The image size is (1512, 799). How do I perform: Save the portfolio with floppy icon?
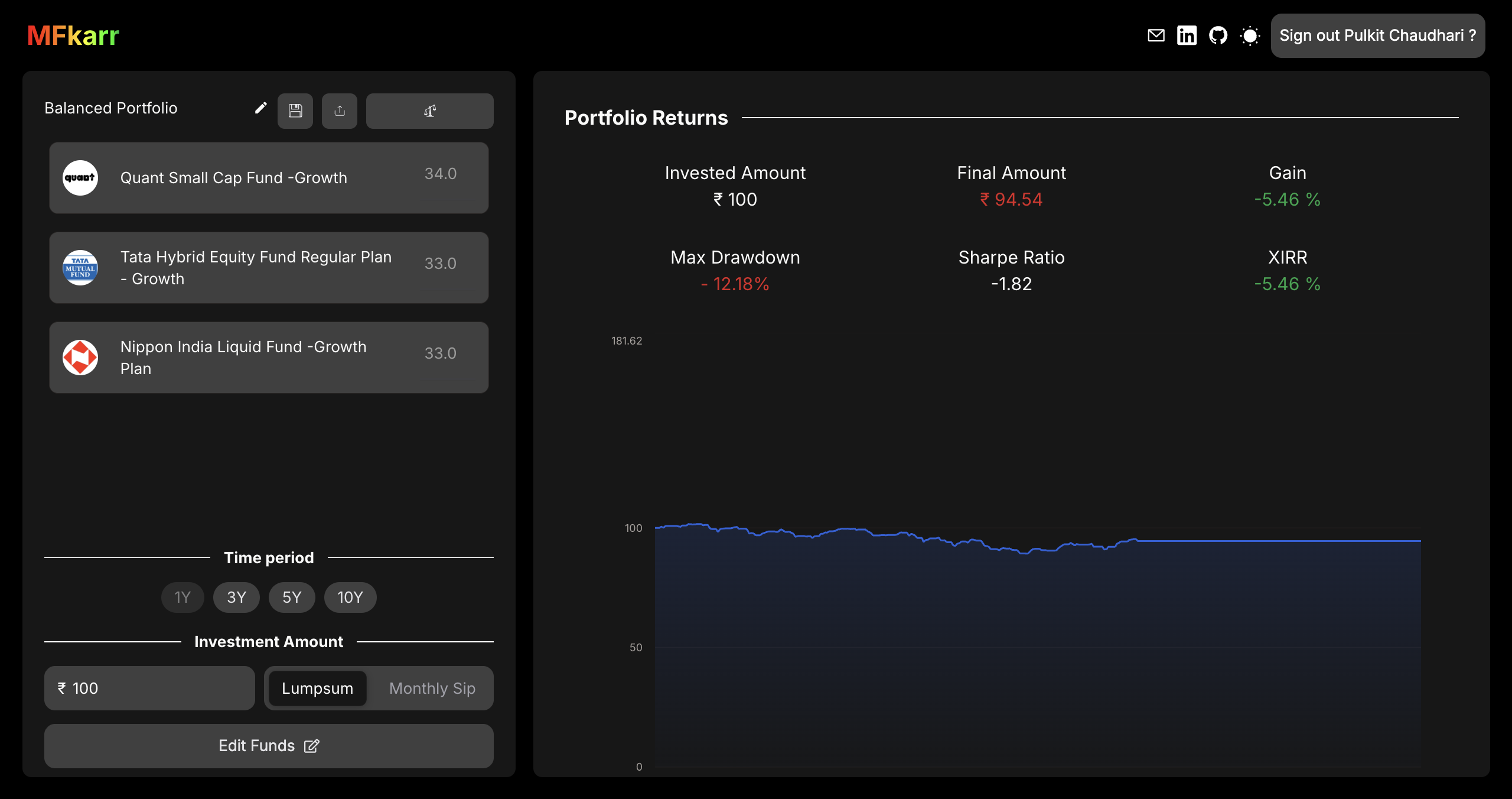tap(295, 111)
